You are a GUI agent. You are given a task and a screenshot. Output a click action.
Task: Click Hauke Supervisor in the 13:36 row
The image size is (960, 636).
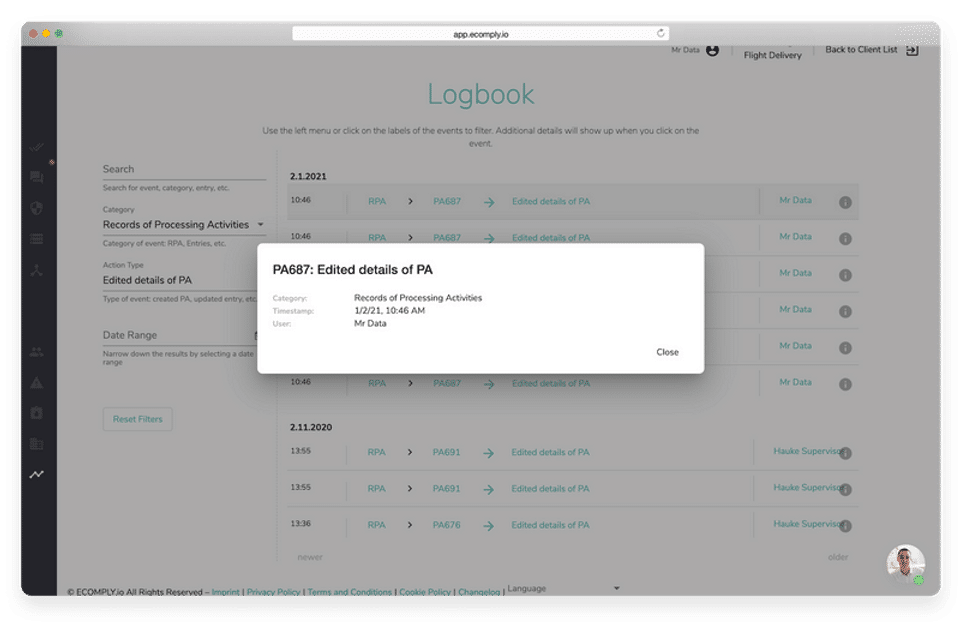(x=807, y=524)
